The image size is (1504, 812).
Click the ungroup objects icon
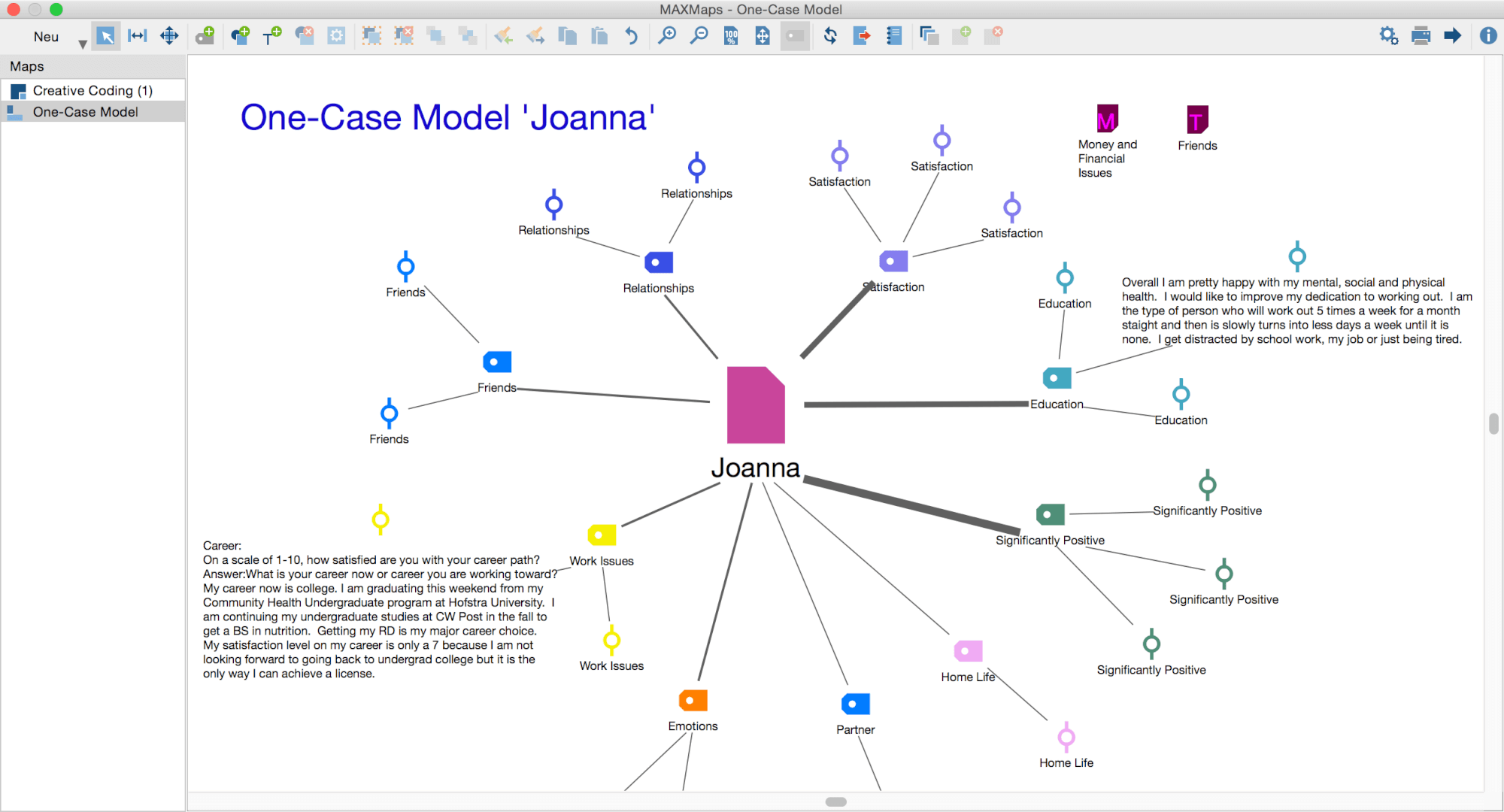pos(404,35)
